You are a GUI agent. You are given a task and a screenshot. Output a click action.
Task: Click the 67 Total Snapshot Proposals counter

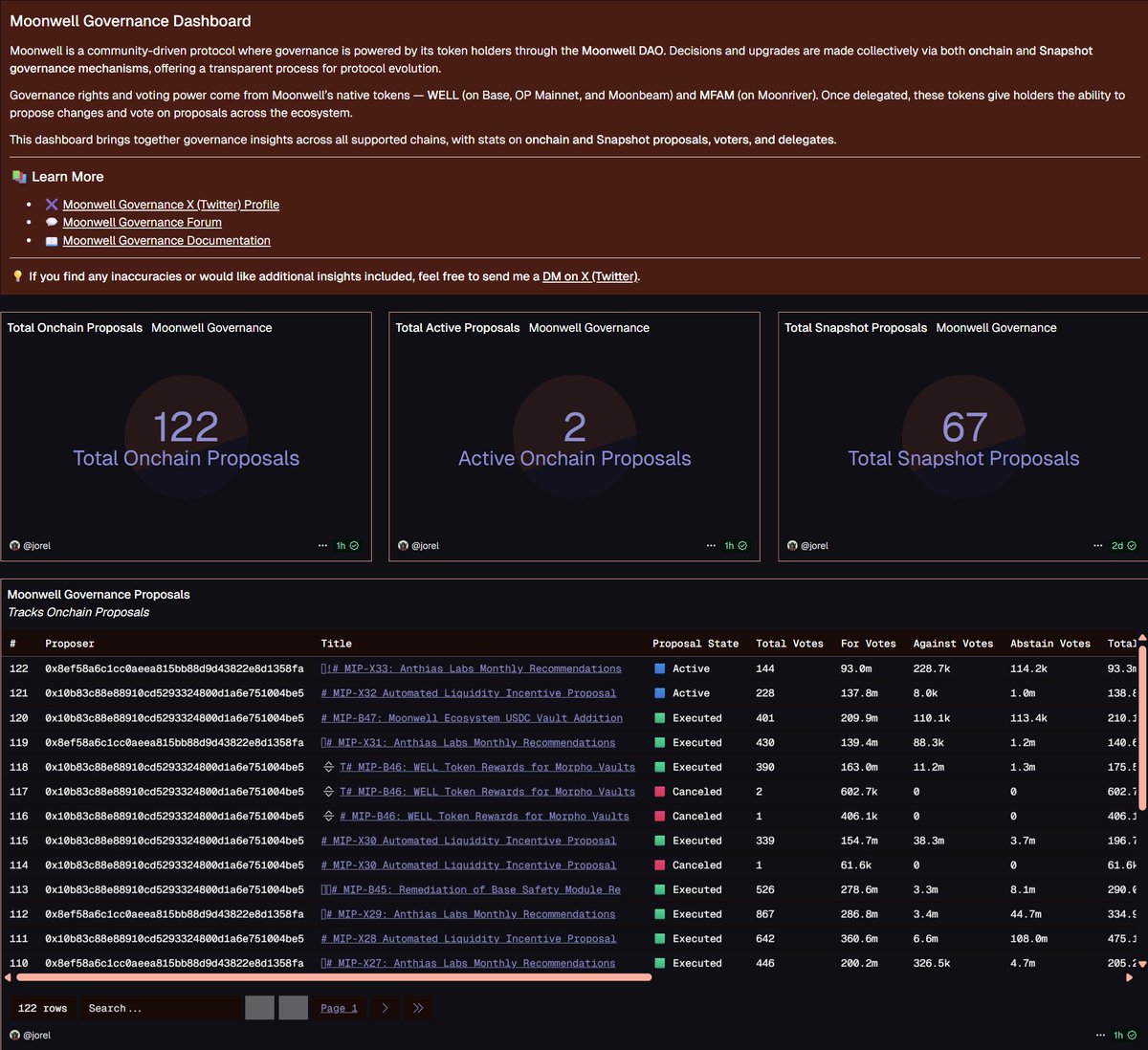(x=964, y=427)
